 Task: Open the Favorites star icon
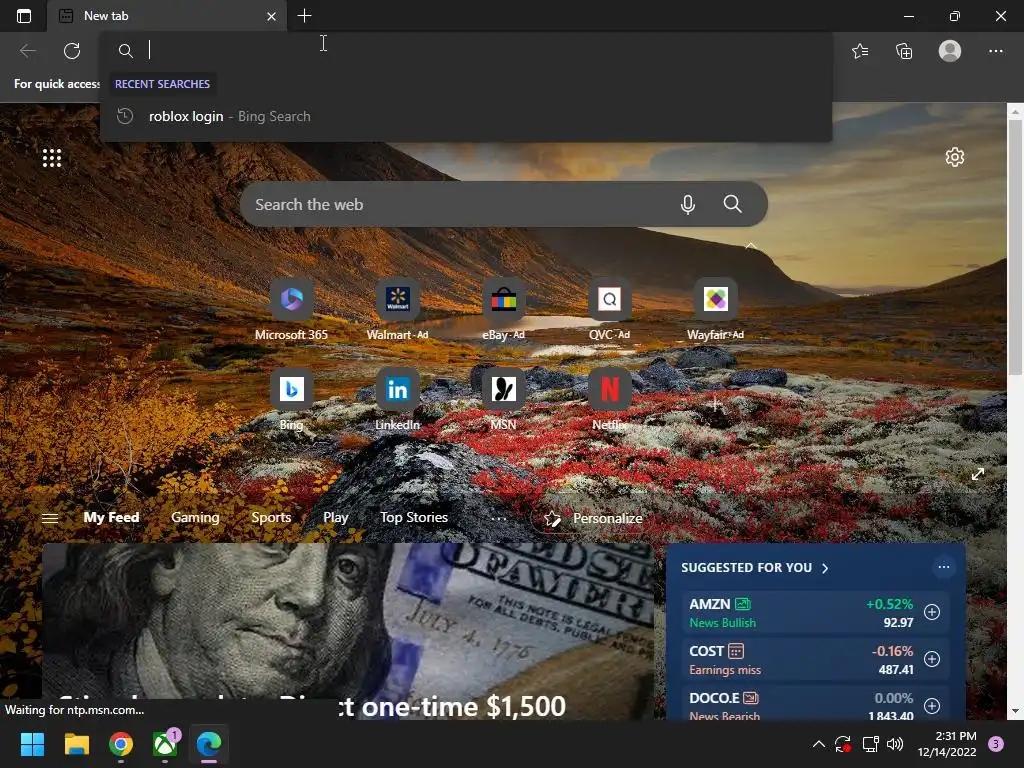point(860,51)
